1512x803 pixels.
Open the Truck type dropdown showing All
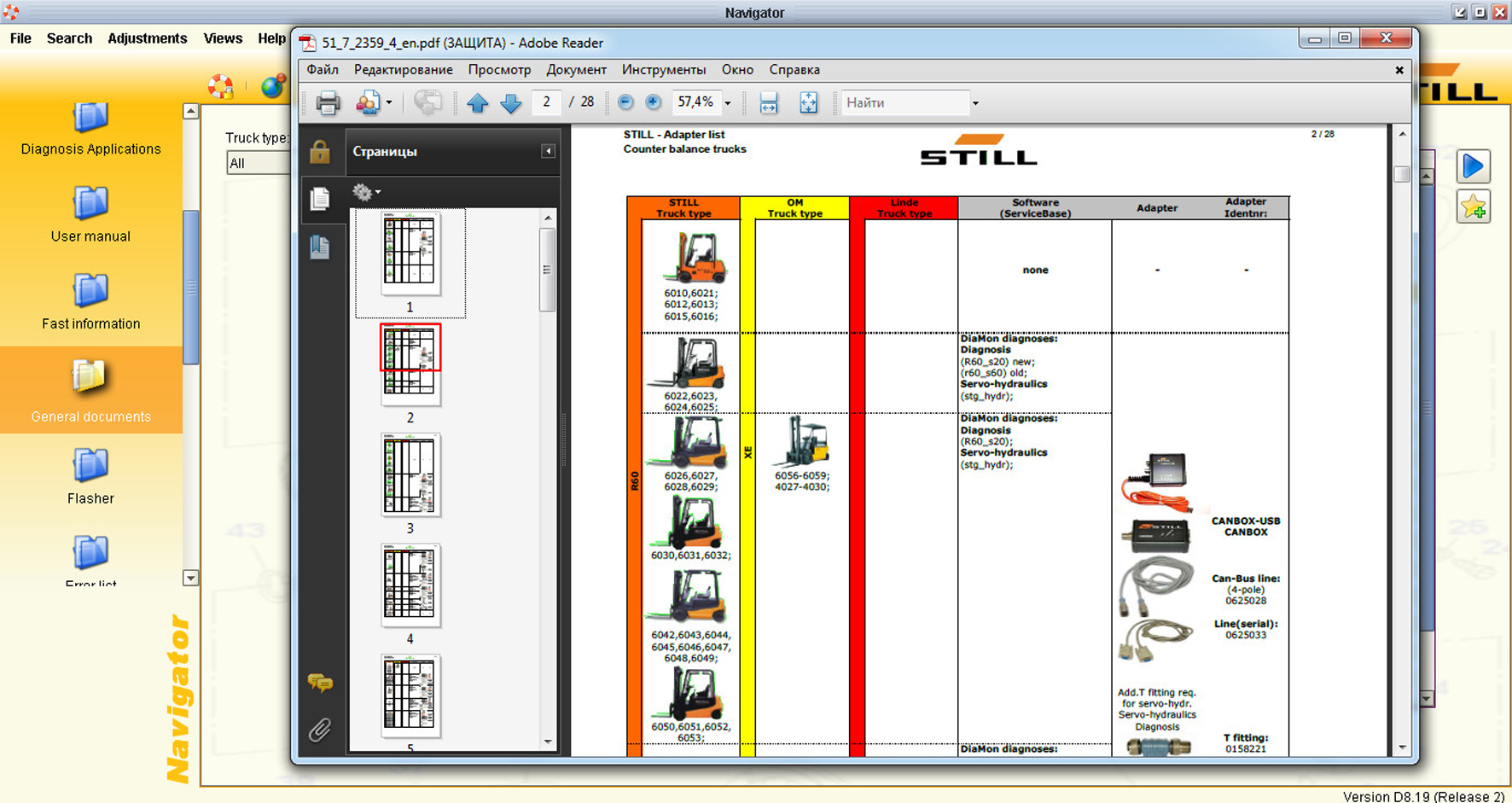[258, 163]
